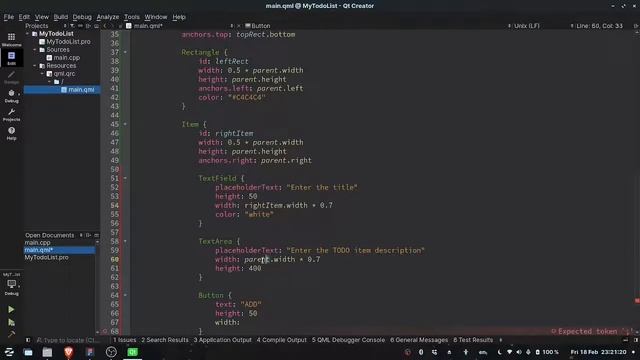Open the File menu
The width and height of the screenshot is (640, 360).
(9, 17)
